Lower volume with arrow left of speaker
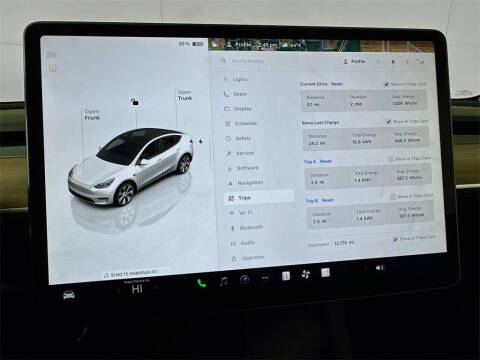The image size is (480, 360). click(366, 269)
